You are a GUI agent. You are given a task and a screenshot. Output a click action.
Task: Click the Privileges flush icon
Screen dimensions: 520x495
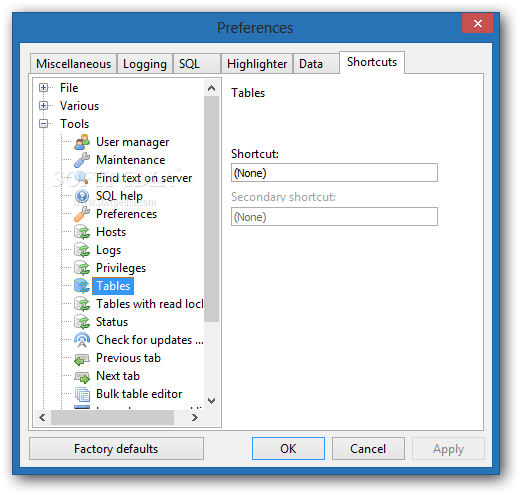[82, 268]
